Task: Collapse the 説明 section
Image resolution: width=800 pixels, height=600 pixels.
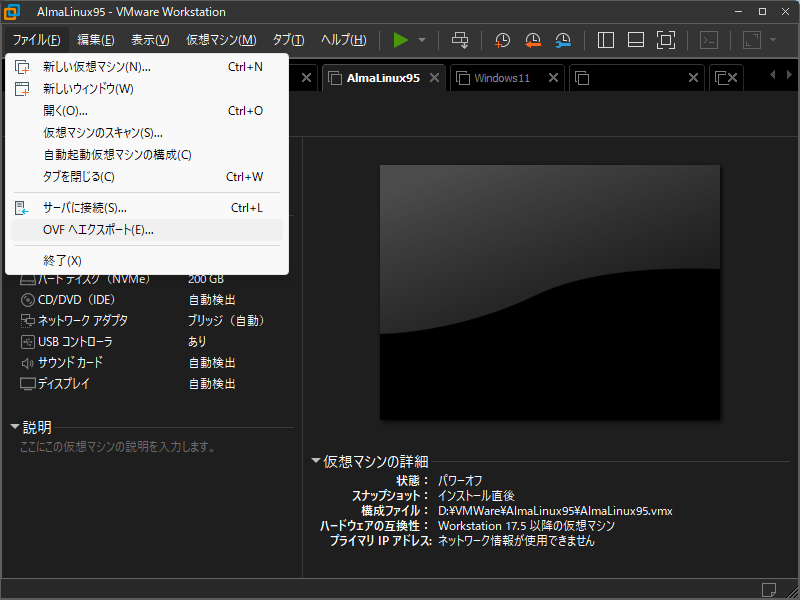Action: (14, 427)
